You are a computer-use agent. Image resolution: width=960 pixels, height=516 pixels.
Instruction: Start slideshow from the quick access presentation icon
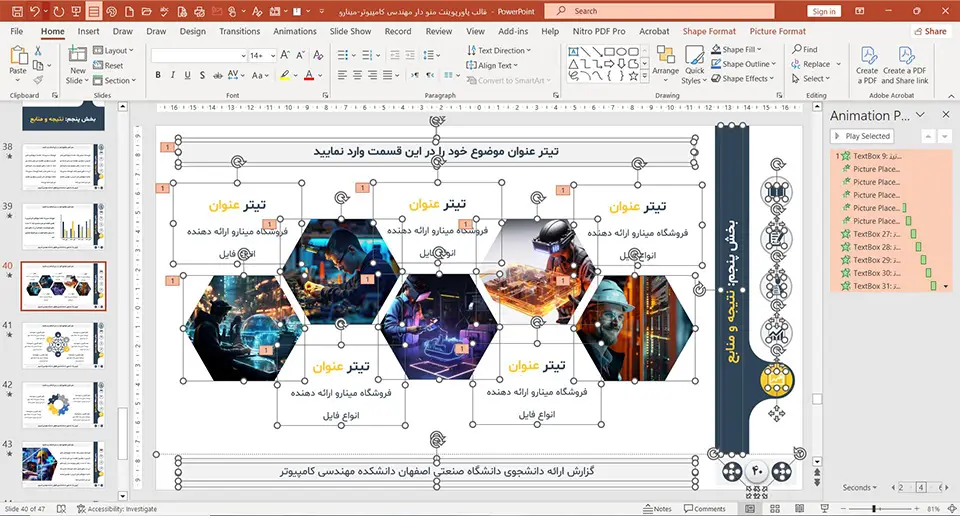coord(76,11)
